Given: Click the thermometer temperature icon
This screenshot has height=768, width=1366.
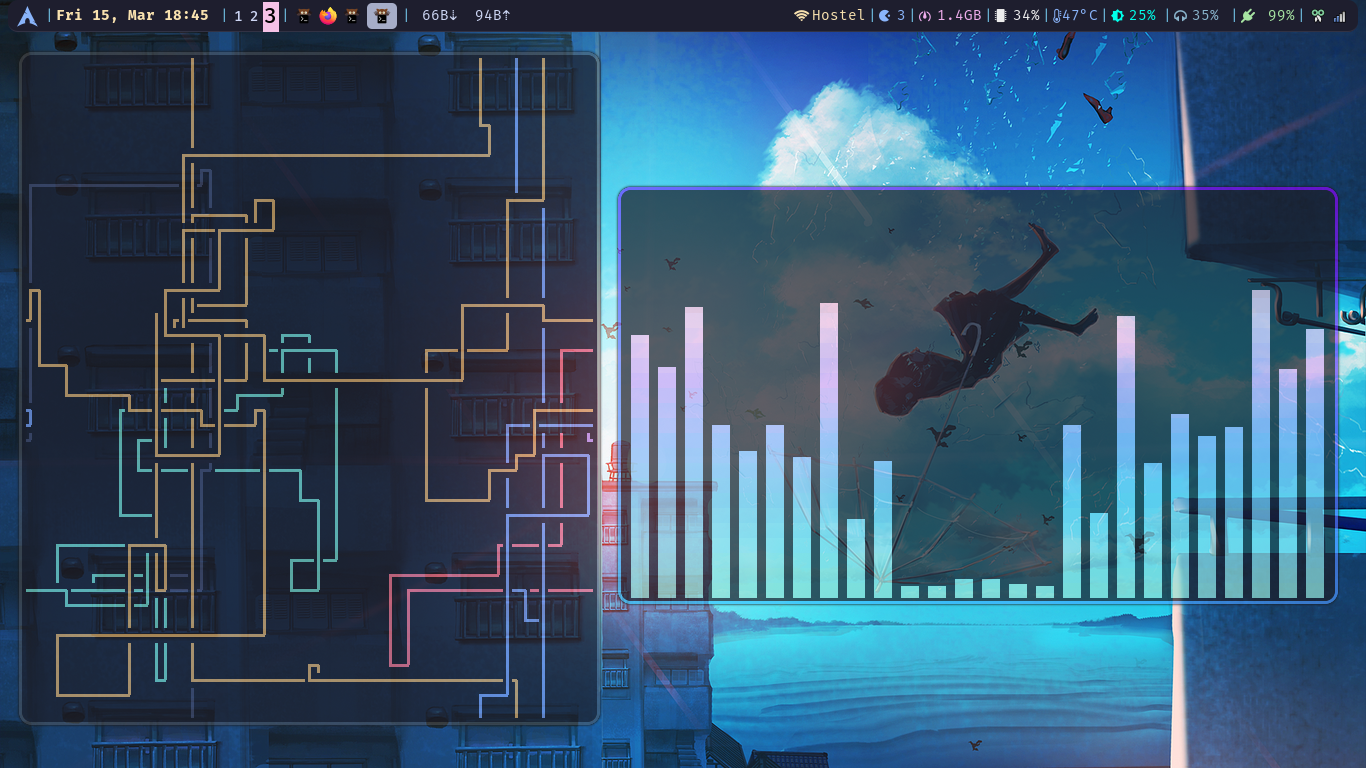Looking at the screenshot, I should click(1056, 16).
